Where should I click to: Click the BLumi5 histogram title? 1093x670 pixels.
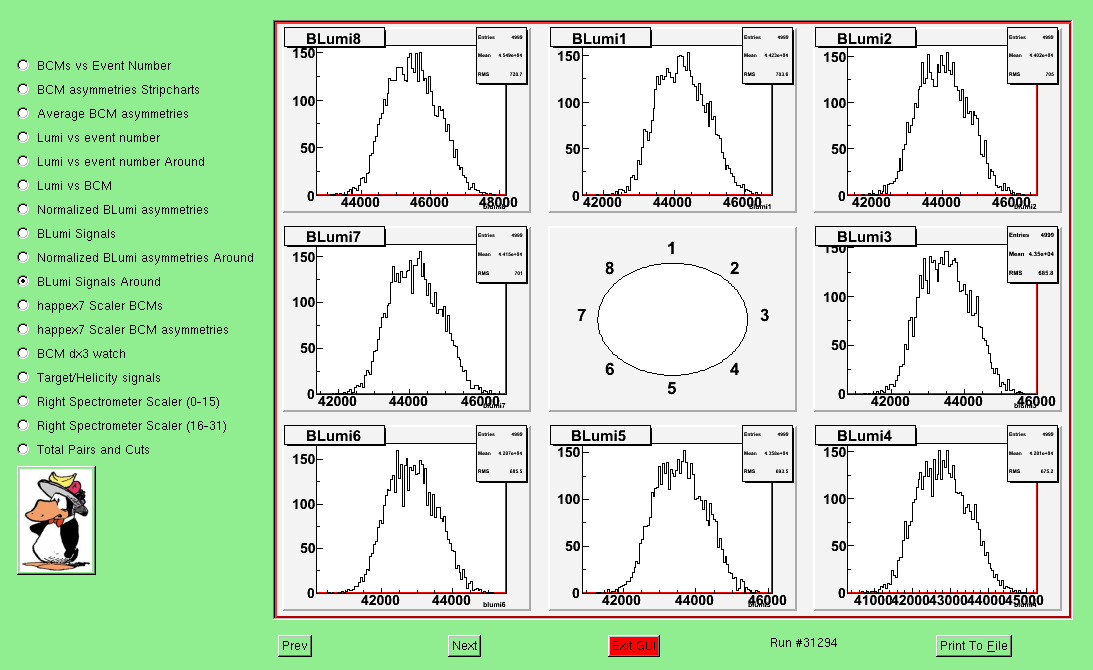click(x=600, y=436)
